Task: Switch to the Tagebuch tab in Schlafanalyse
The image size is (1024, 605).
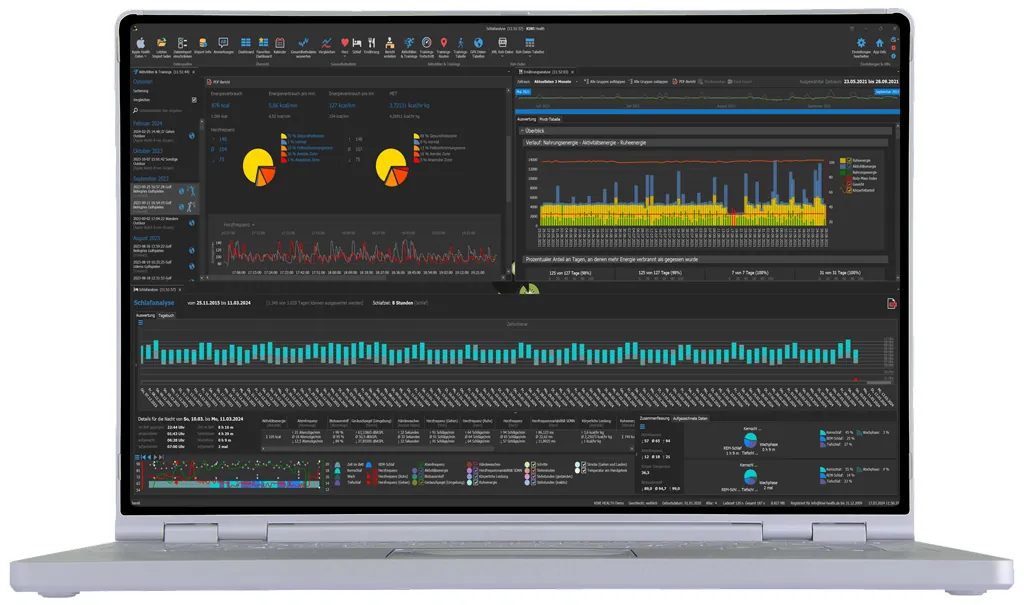Action: [166, 314]
